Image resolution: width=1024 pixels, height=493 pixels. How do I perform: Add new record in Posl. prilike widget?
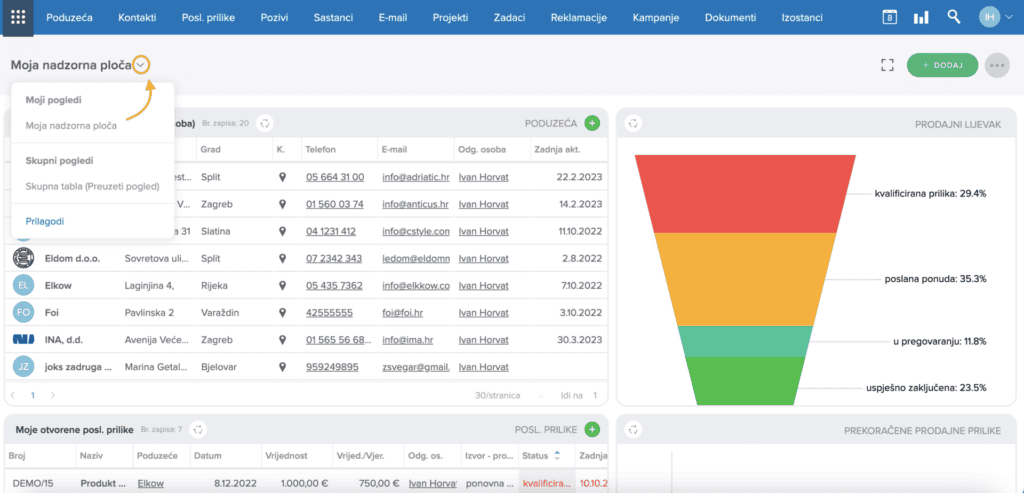click(x=592, y=429)
